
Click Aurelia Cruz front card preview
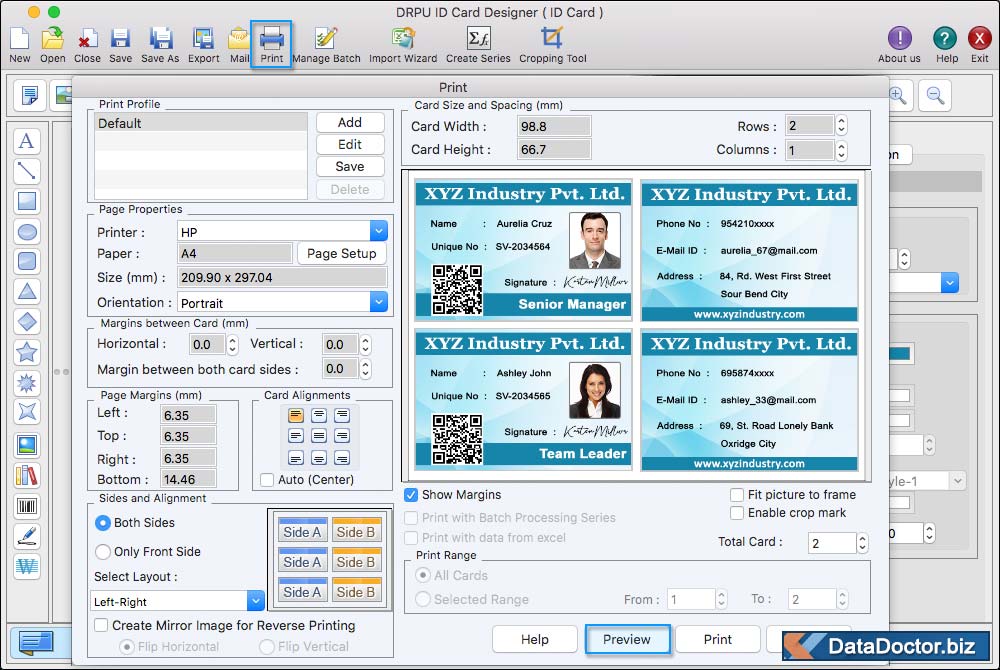click(x=523, y=250)
